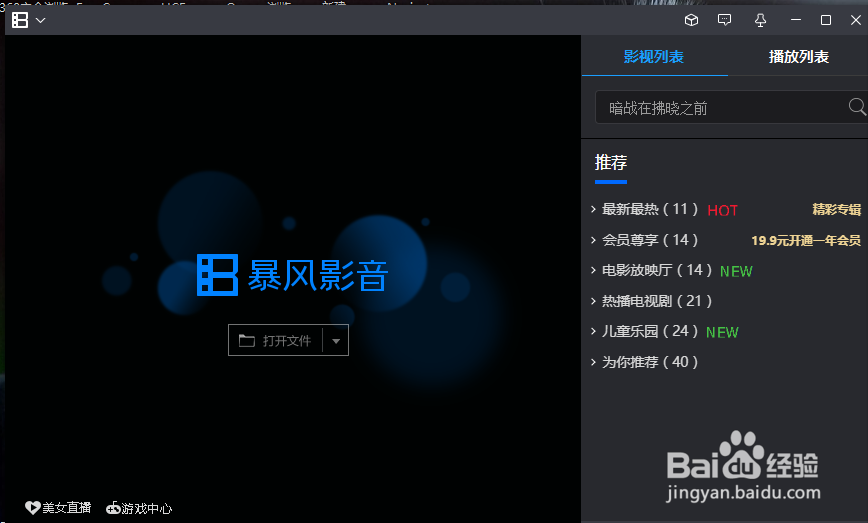The height and width of the screenshot is (523, 868).
Task: Click the 儿童乐园 (24) row text
Action: pyautogui.click(x=650, y=332)
